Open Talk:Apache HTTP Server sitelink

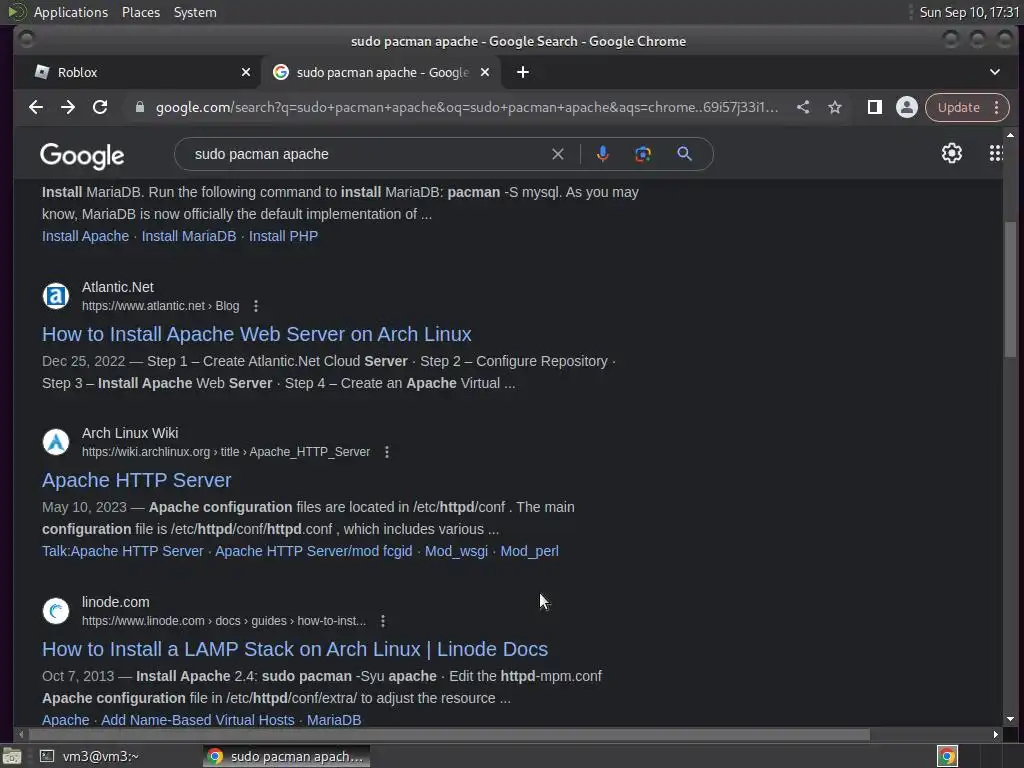pyautogui.click(x=123, y=551)
